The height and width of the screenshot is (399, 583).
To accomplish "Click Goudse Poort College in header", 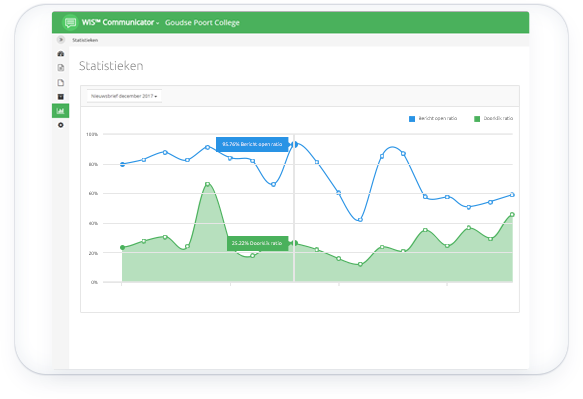I will (x=202, y=23).
